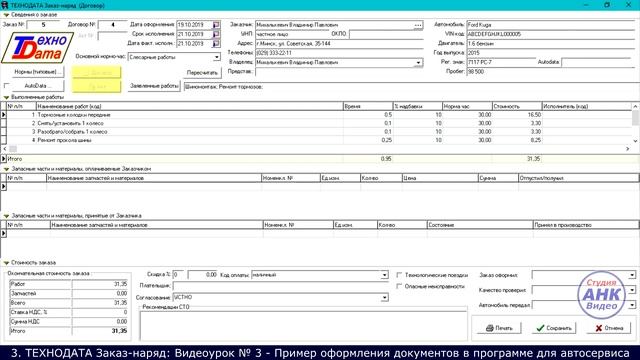This screenshot has width=640, height=360.
Task: Click lower yellow disabled button
Action: (x=97, y=86)
